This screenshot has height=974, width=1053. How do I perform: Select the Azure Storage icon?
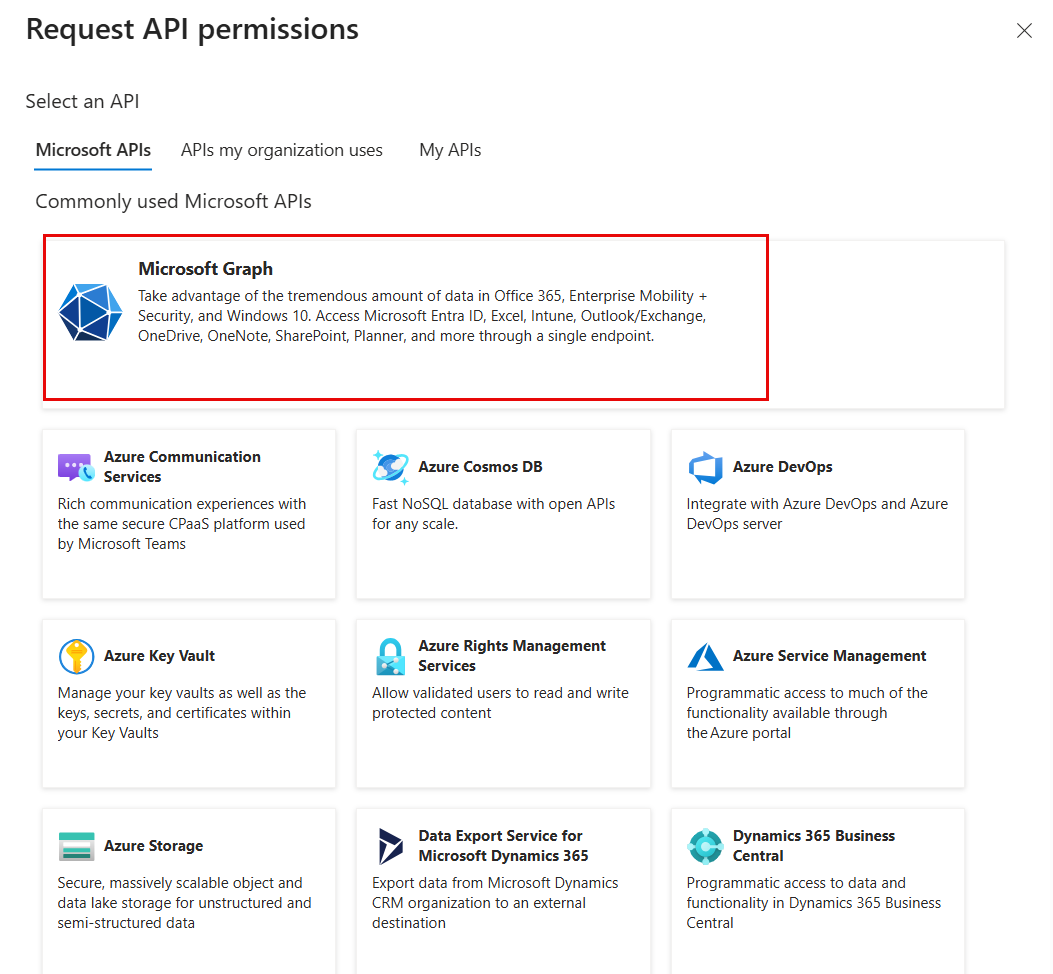point(76,846)
